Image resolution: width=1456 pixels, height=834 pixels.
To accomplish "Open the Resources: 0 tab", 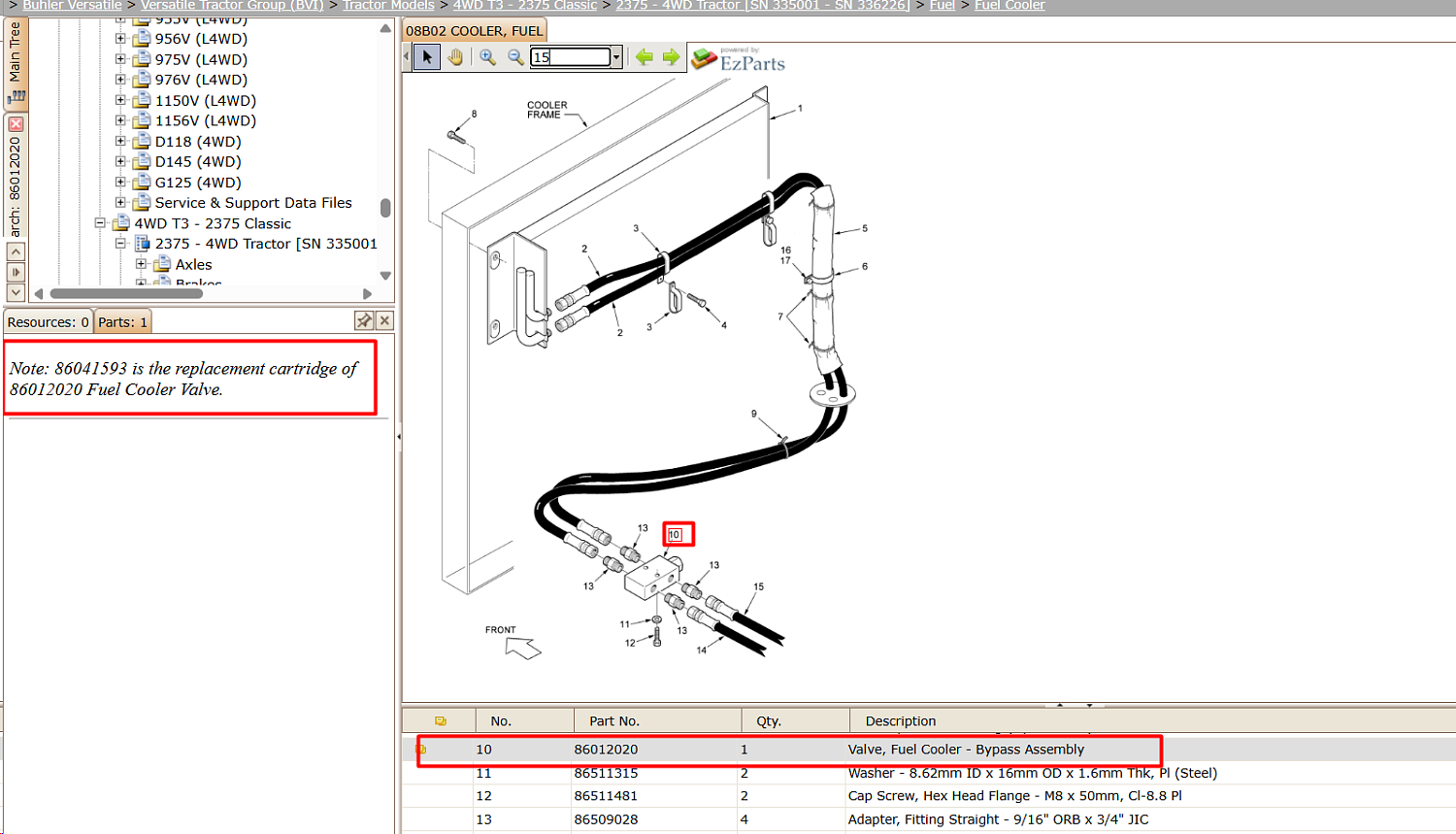I will [x=49, y=322].
